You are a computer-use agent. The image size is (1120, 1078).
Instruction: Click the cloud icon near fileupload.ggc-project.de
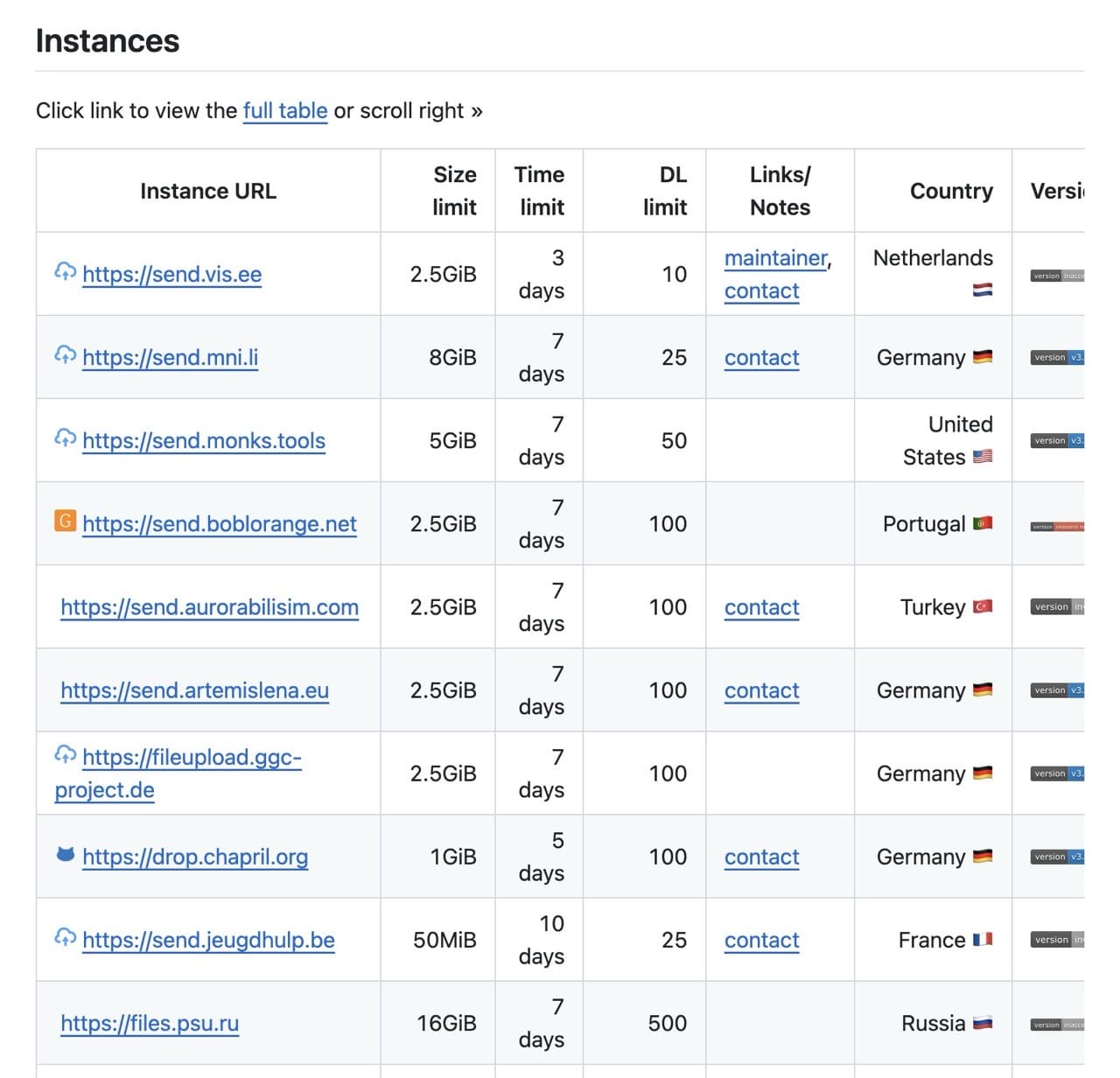coord(65,753)
